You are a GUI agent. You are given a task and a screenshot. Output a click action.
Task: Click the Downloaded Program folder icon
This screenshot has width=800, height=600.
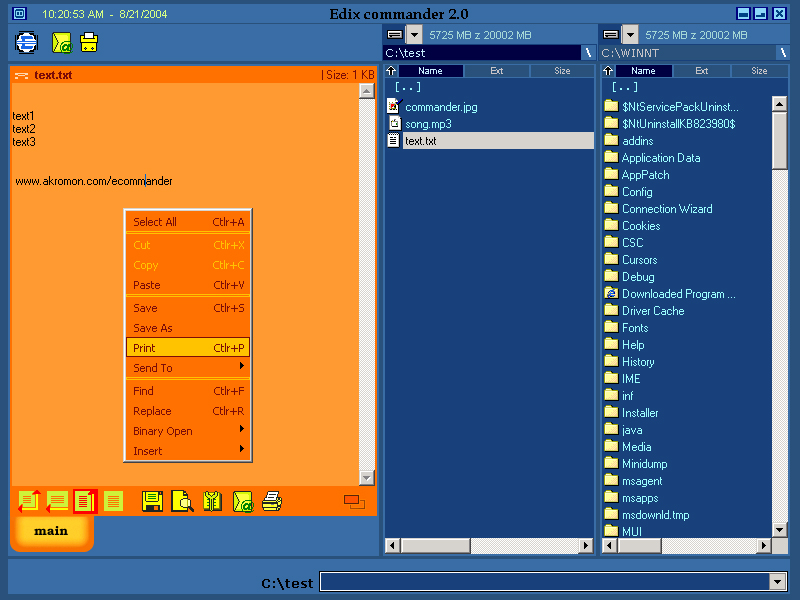(611, 293)
